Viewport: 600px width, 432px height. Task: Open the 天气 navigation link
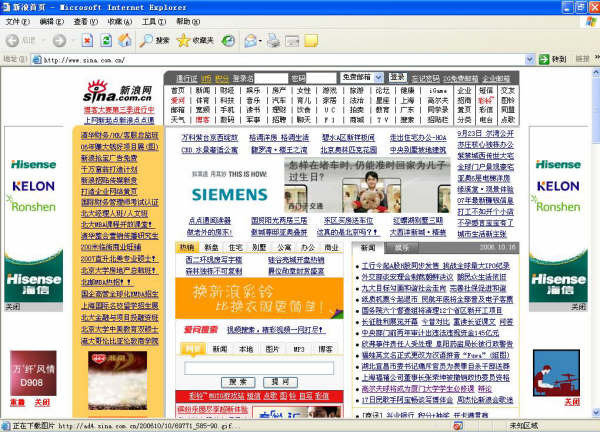coord(178,119)
